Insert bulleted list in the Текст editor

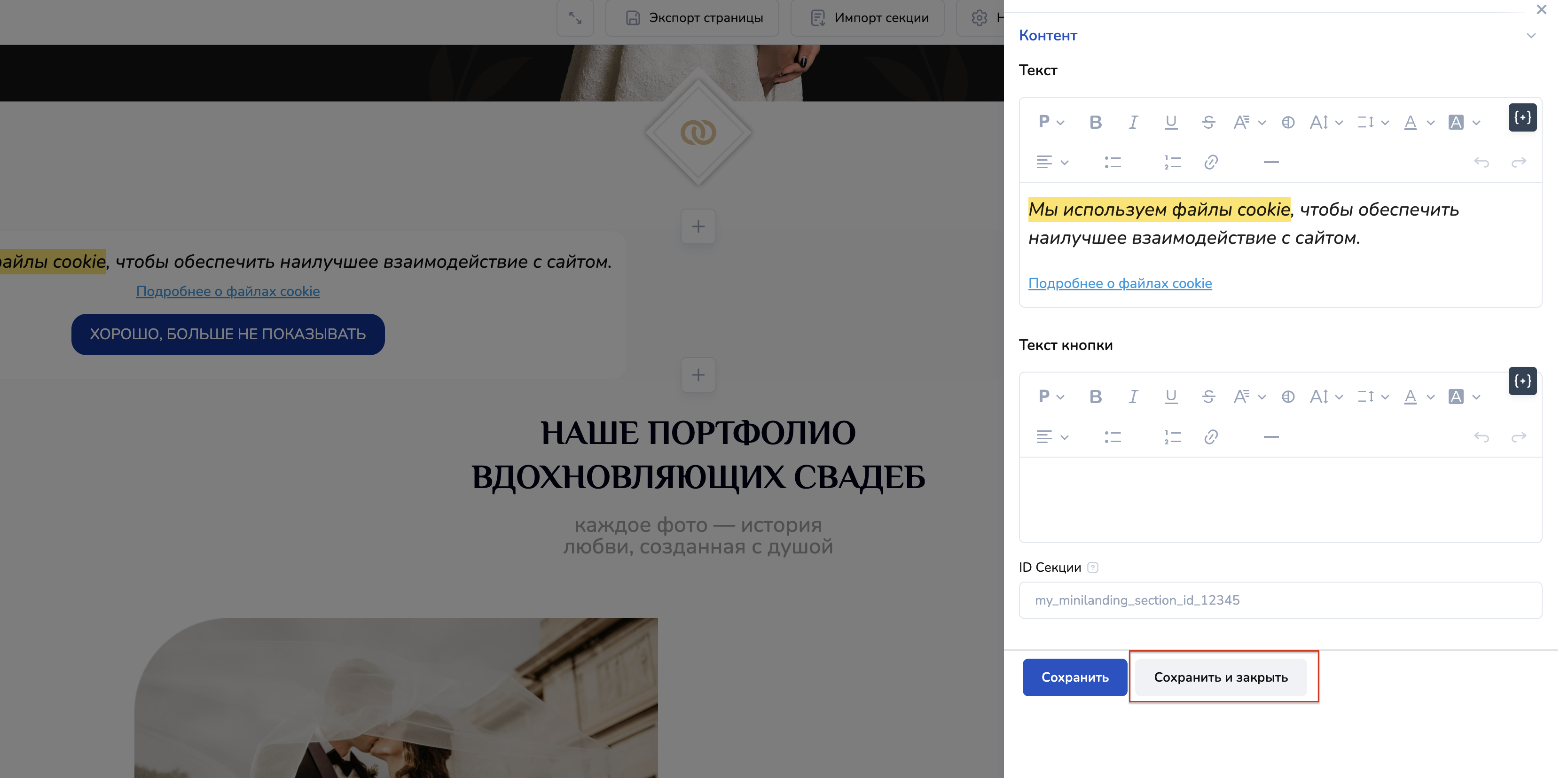1113,162
